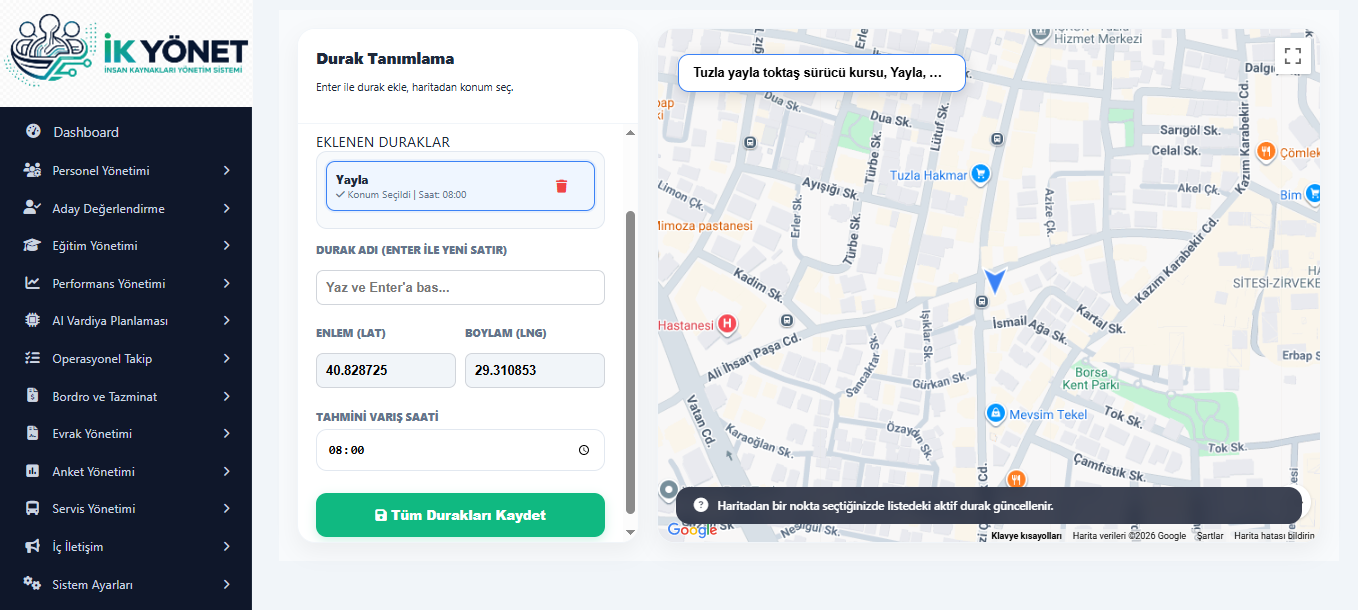Click the Sistem Ayarları gears icon
Image resolution: width=1358 pixels, height=610 pixels.
click(33, 584)
